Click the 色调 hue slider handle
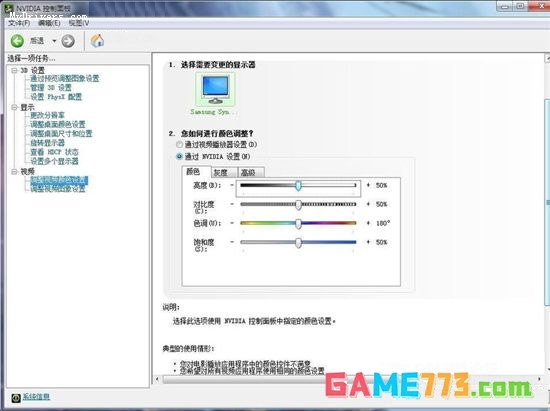 point(298,224)
